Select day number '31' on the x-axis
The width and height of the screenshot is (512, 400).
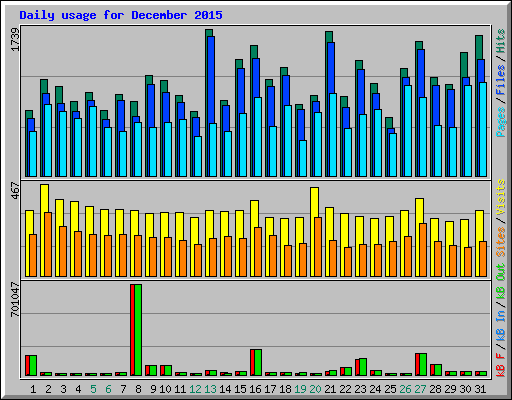(480, 389)
